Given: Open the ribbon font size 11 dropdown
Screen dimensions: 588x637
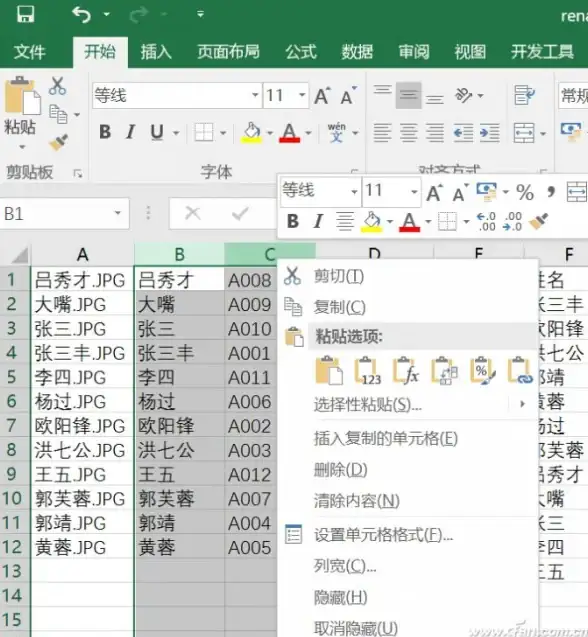Looking at the screenshot, I should click(302, 95).
